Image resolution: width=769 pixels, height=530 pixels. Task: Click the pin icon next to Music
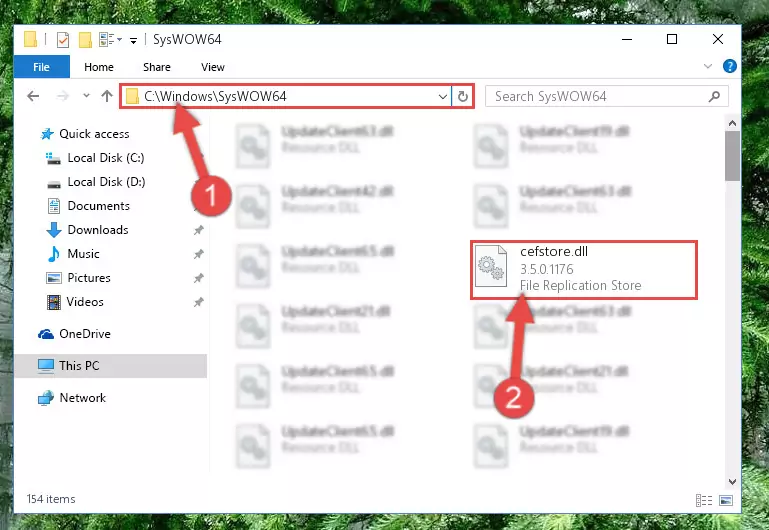click(x=198, y=254)
